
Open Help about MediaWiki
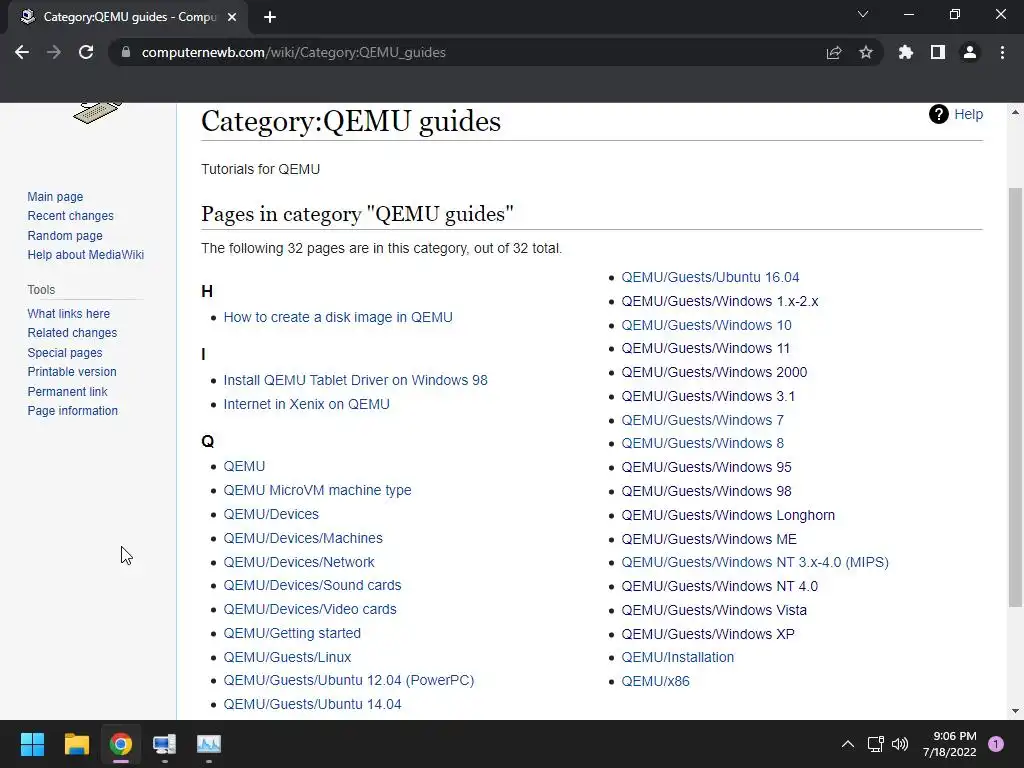tap(86, 255)
